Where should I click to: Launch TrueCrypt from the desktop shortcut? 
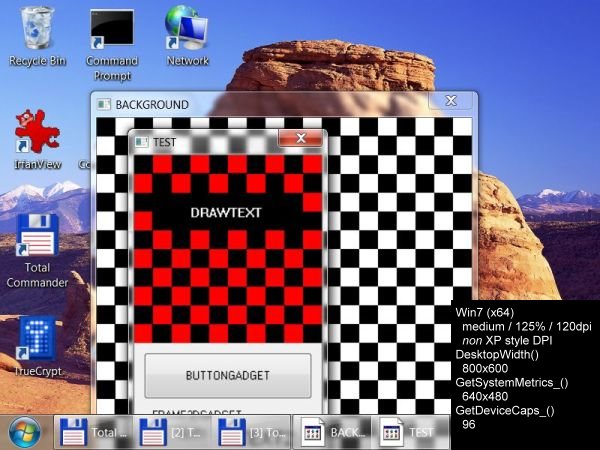pos(38,346)
